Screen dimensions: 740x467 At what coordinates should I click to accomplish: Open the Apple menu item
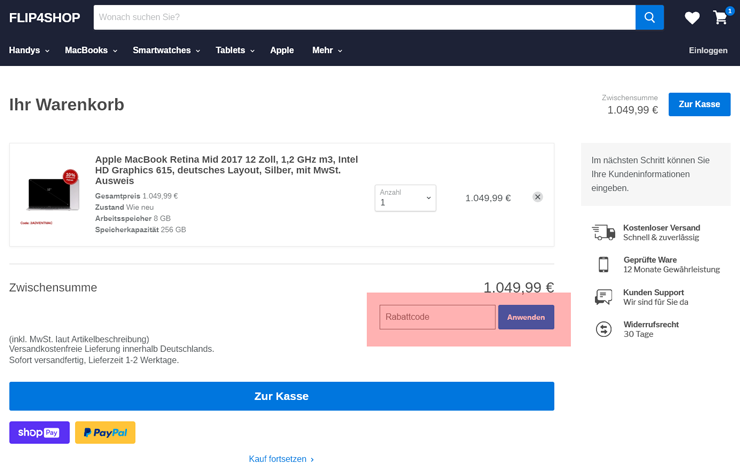tap(282, 50)
